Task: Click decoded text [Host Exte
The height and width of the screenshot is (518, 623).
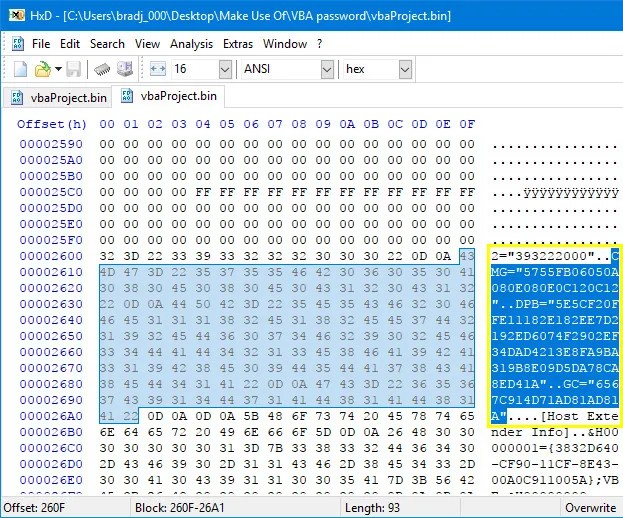Action: (579, 416)
